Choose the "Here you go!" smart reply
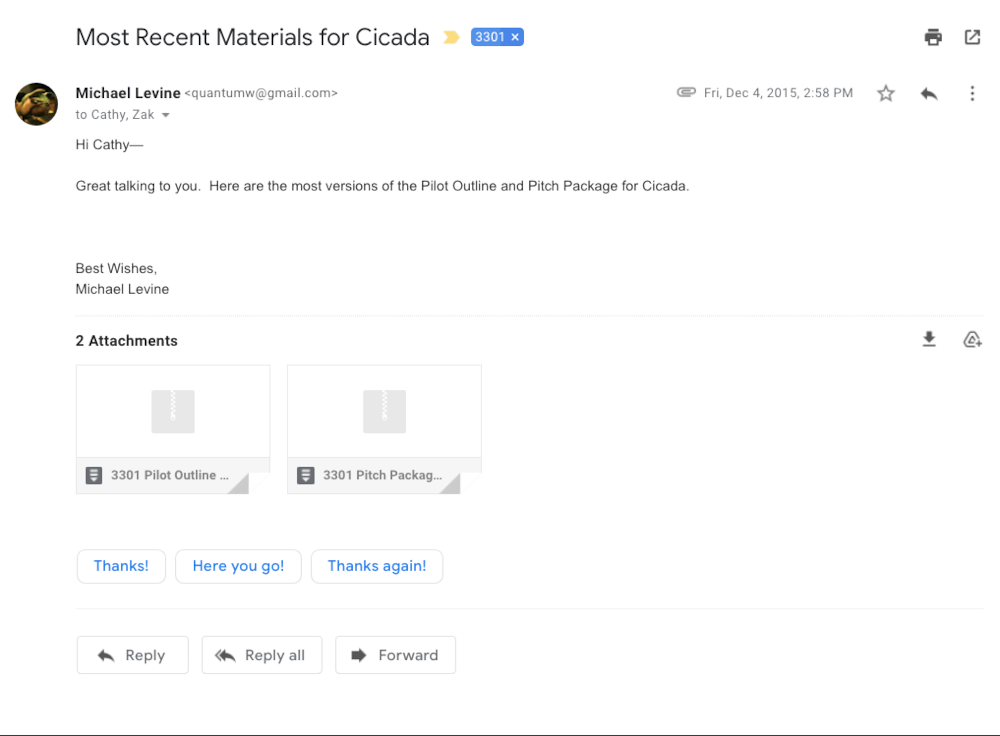Screen dimensions: 1000x736 point(238,566)
